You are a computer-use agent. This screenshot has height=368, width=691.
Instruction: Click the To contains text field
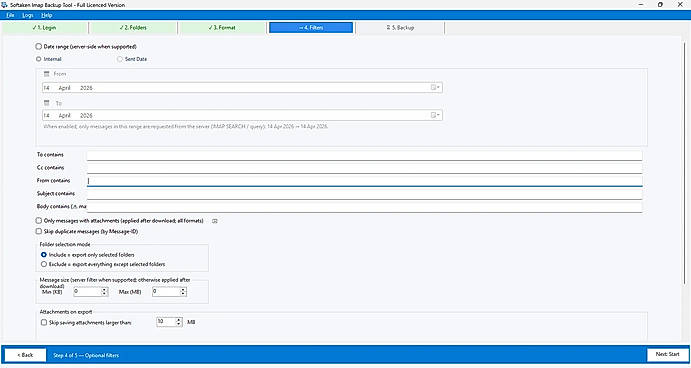pyautogui.click(x=364, y=155)
